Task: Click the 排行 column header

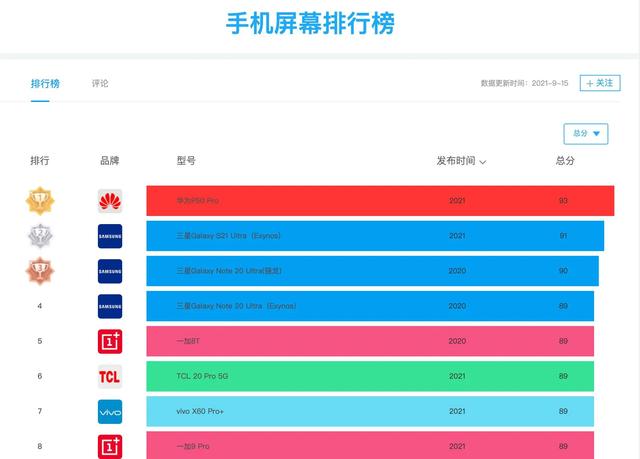Action: 40,161
